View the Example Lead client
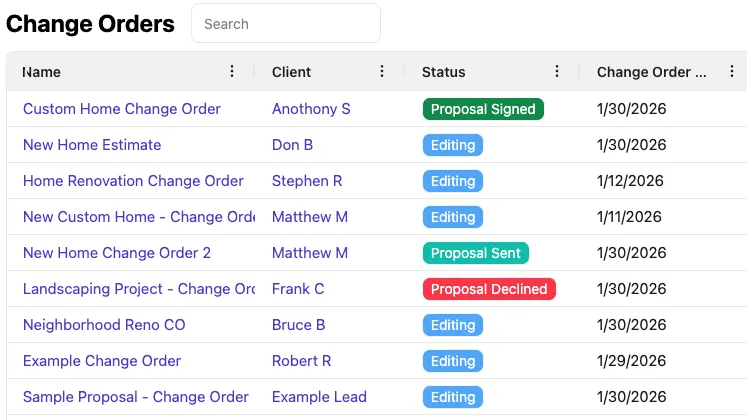This screenshot has height=420, width=747. 319,397
